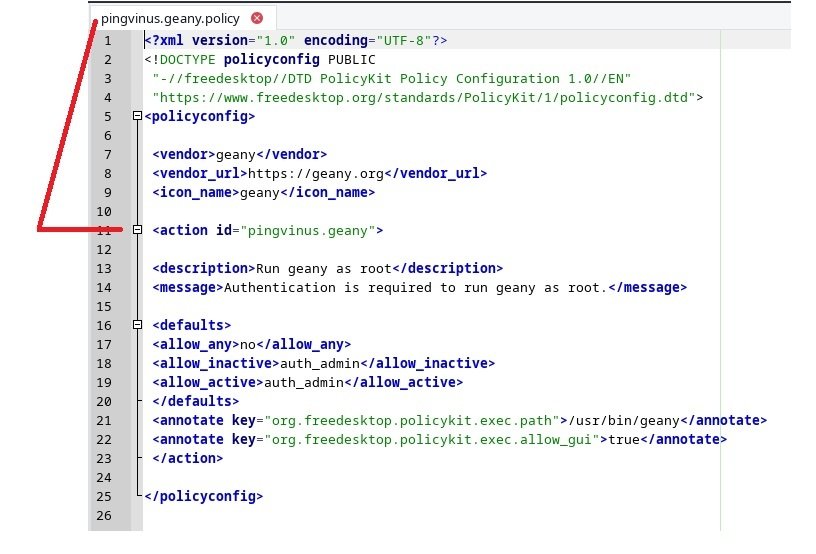Image resolution: width=816 pixels, height=554 pixels.
Task: Click the exec.path annotate /usr/bin/geany line
Action: (x=460, y=420)
